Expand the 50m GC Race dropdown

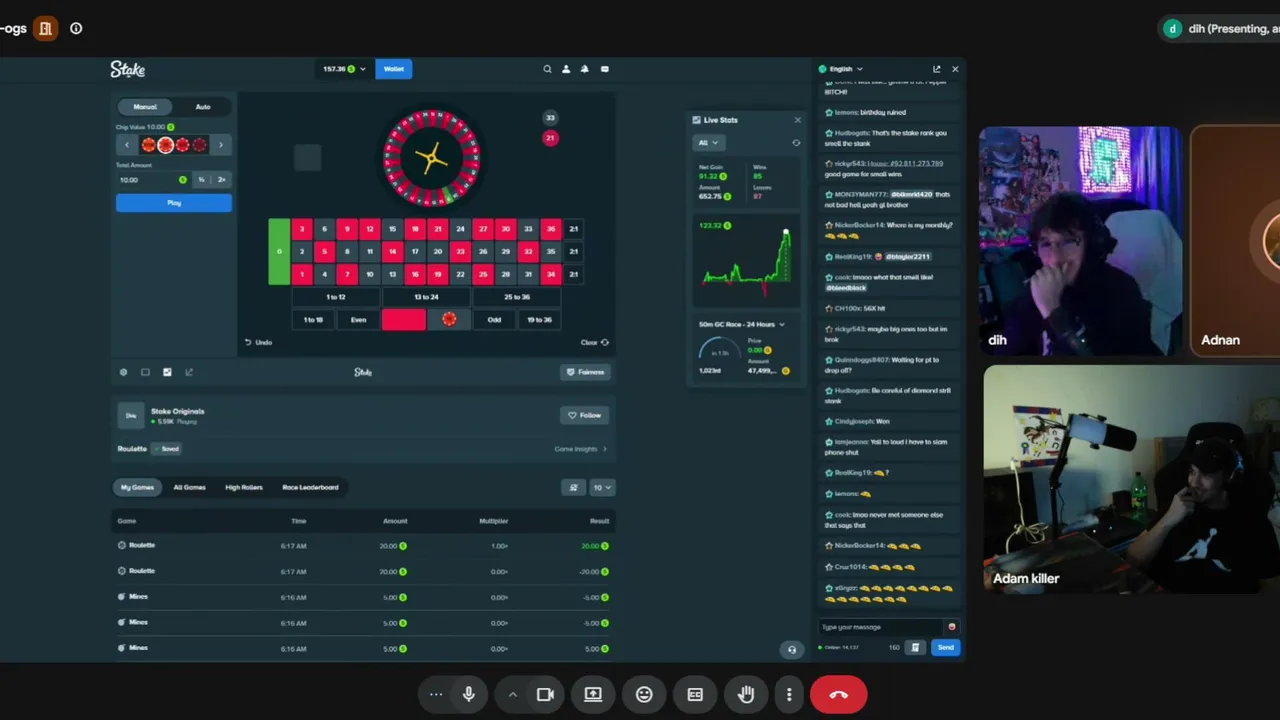coord(741,325)
